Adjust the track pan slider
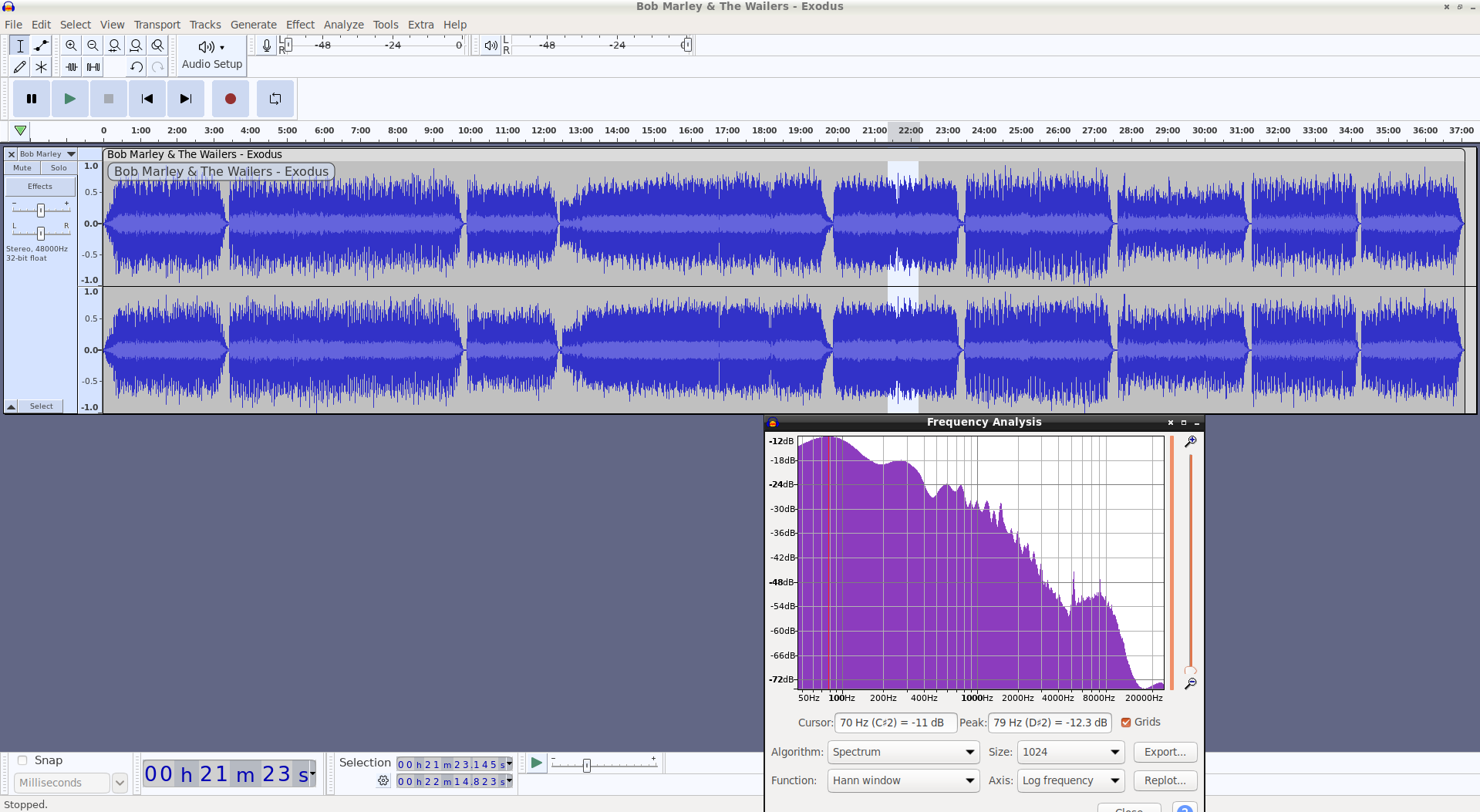 pyautogui.click(x=41, y=233)
